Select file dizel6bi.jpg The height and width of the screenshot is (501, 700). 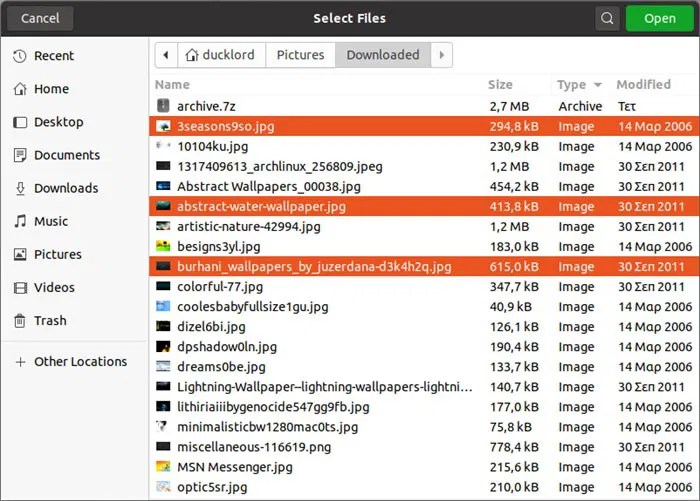pos(424,327)
